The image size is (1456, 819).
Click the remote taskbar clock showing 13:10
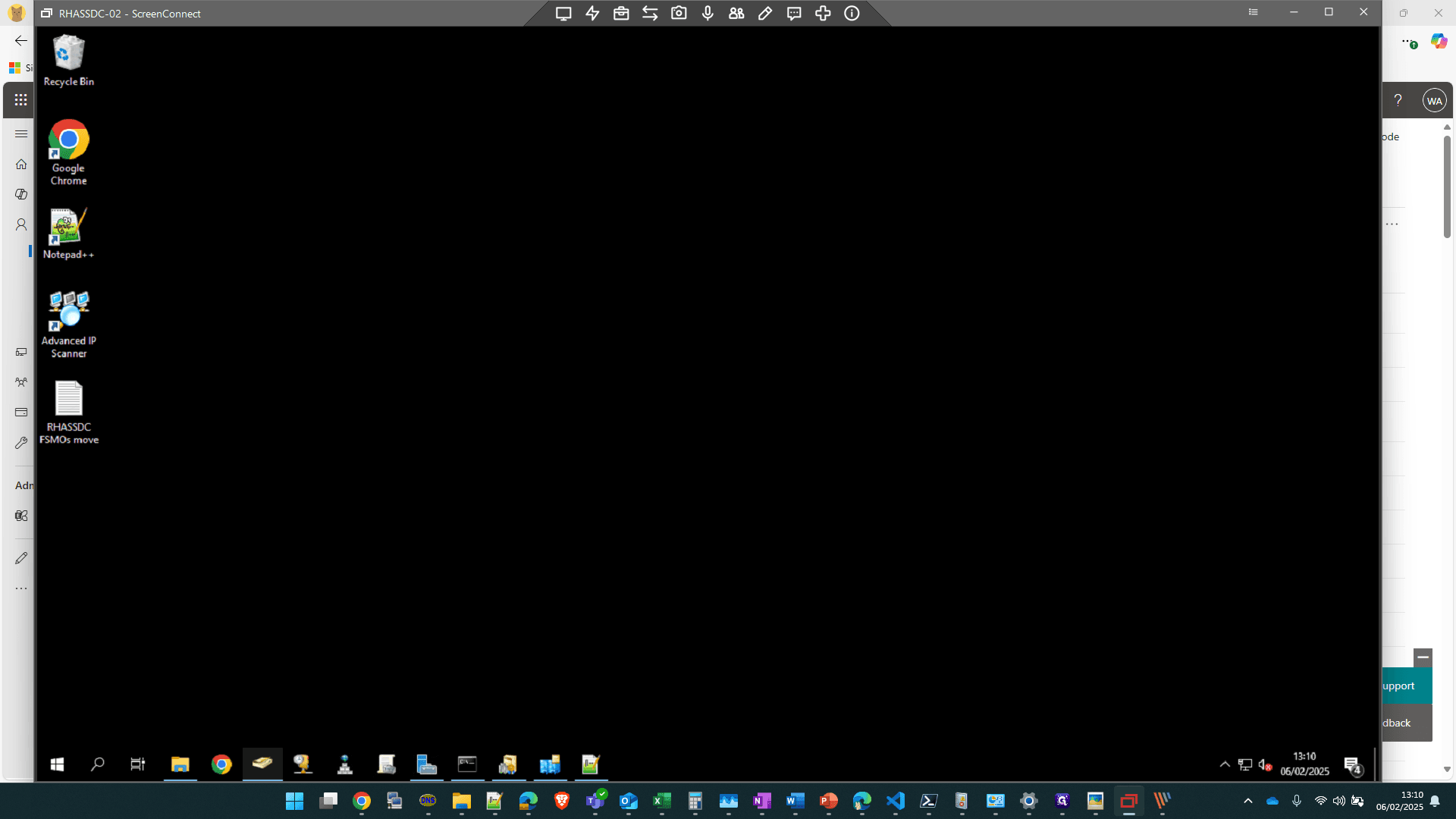[x=1304, y=764]
